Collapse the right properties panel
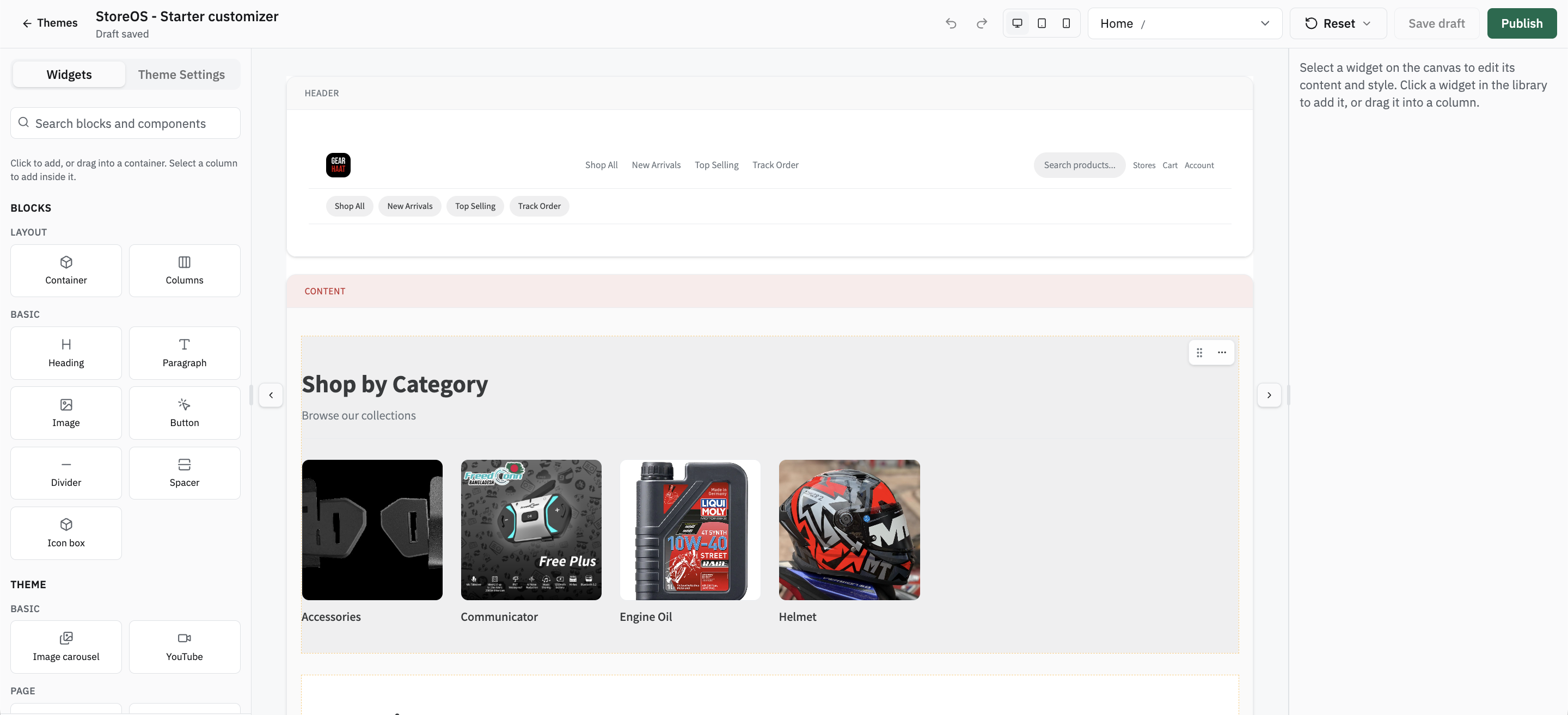Image resolution: width=1568 pixels, height=715 pixels. (1269, 395)
